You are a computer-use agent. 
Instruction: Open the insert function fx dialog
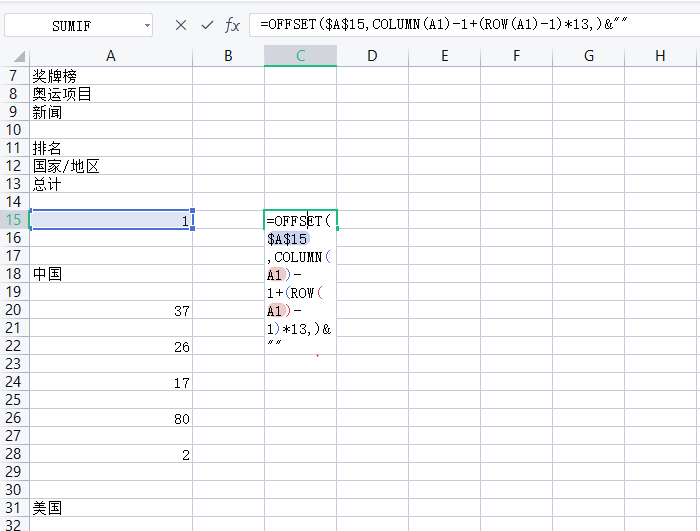click(232, 25)
